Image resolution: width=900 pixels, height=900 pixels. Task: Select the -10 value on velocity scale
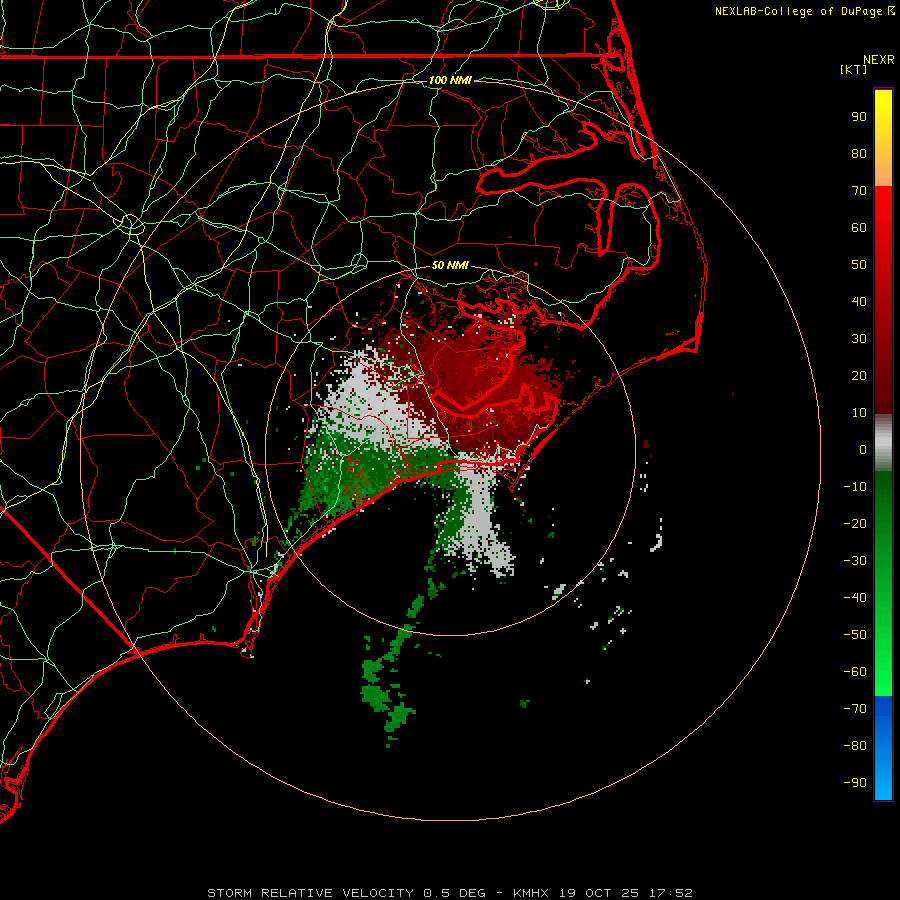(855, 487)
